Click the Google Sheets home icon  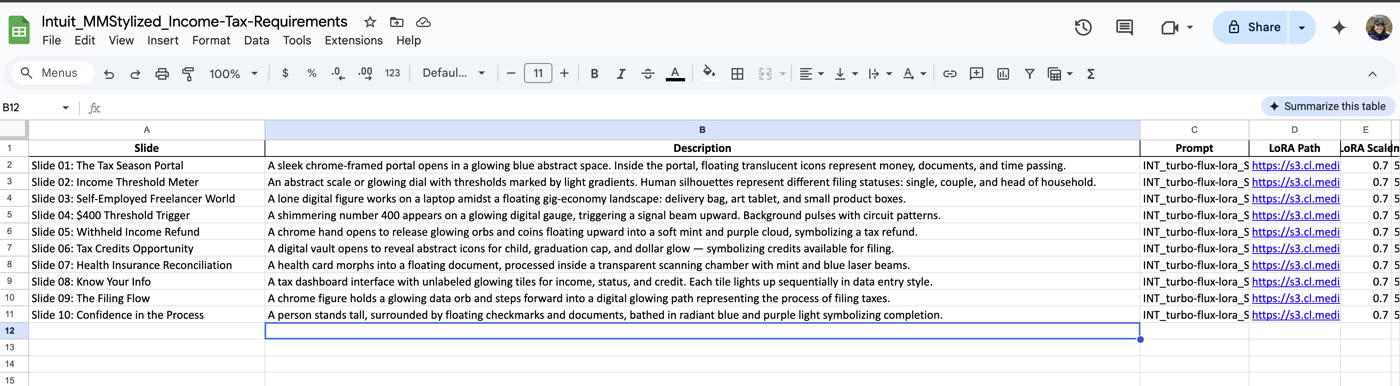coord(20,30)
